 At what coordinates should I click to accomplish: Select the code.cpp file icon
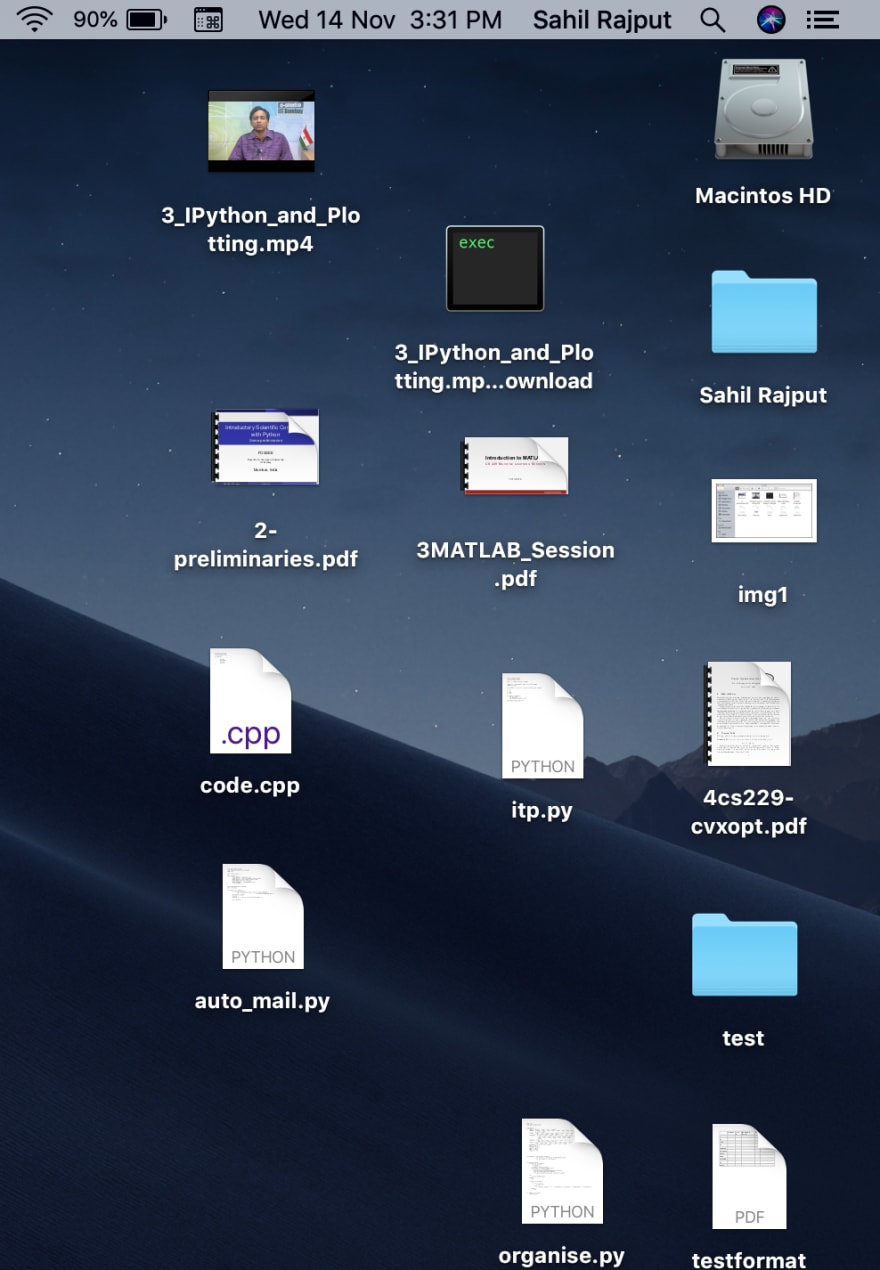(250, 701)
